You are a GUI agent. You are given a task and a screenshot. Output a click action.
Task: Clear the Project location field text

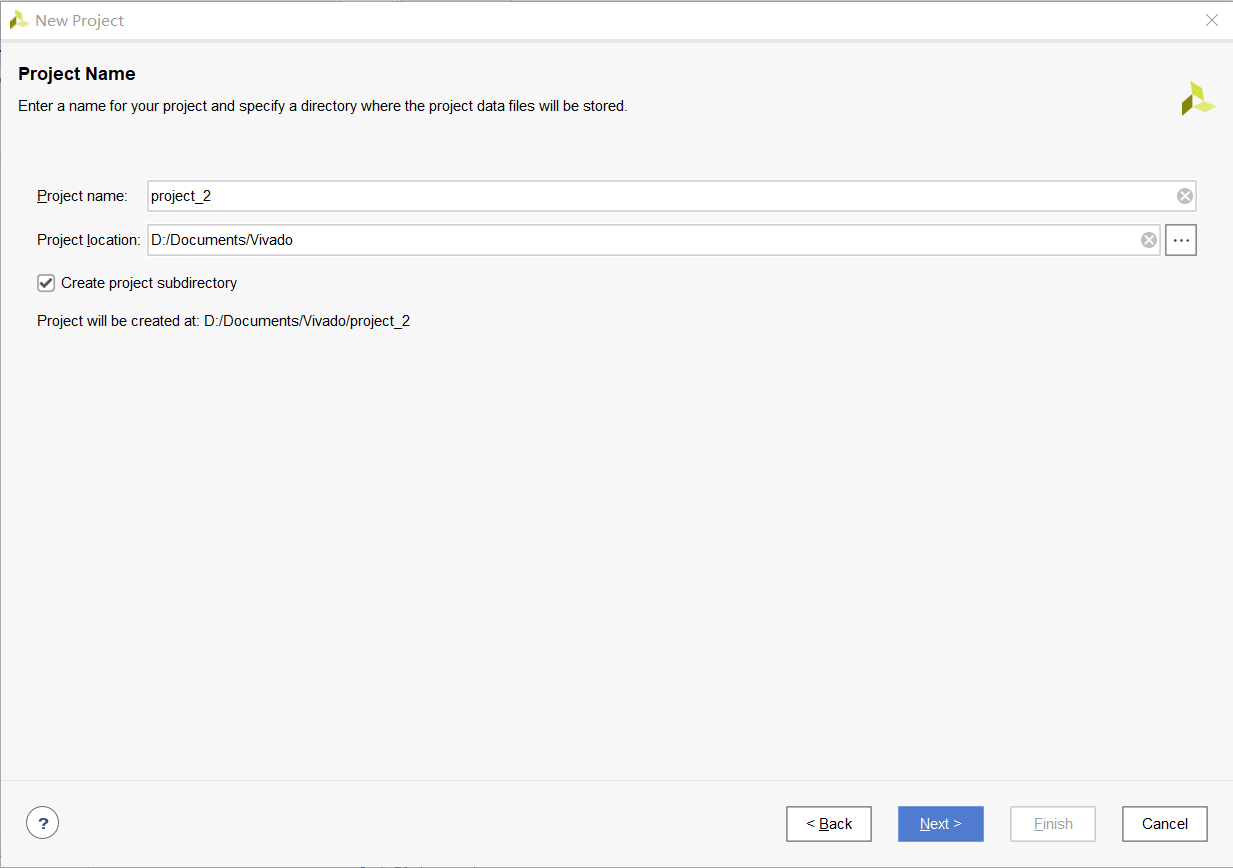pyautogui.click(x=1149, y=240)
